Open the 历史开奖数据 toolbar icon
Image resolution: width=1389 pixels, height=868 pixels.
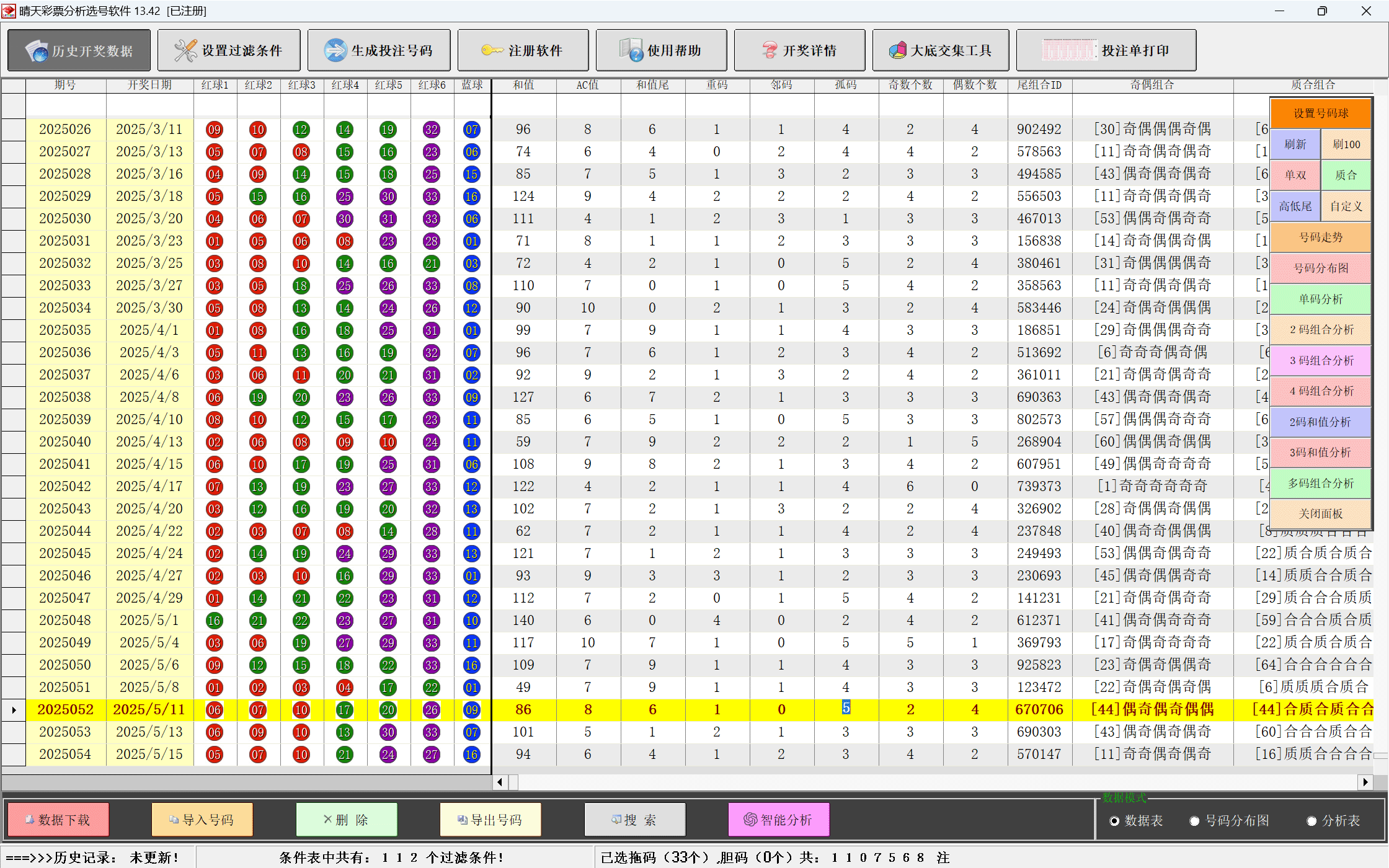tap(37, 51)
